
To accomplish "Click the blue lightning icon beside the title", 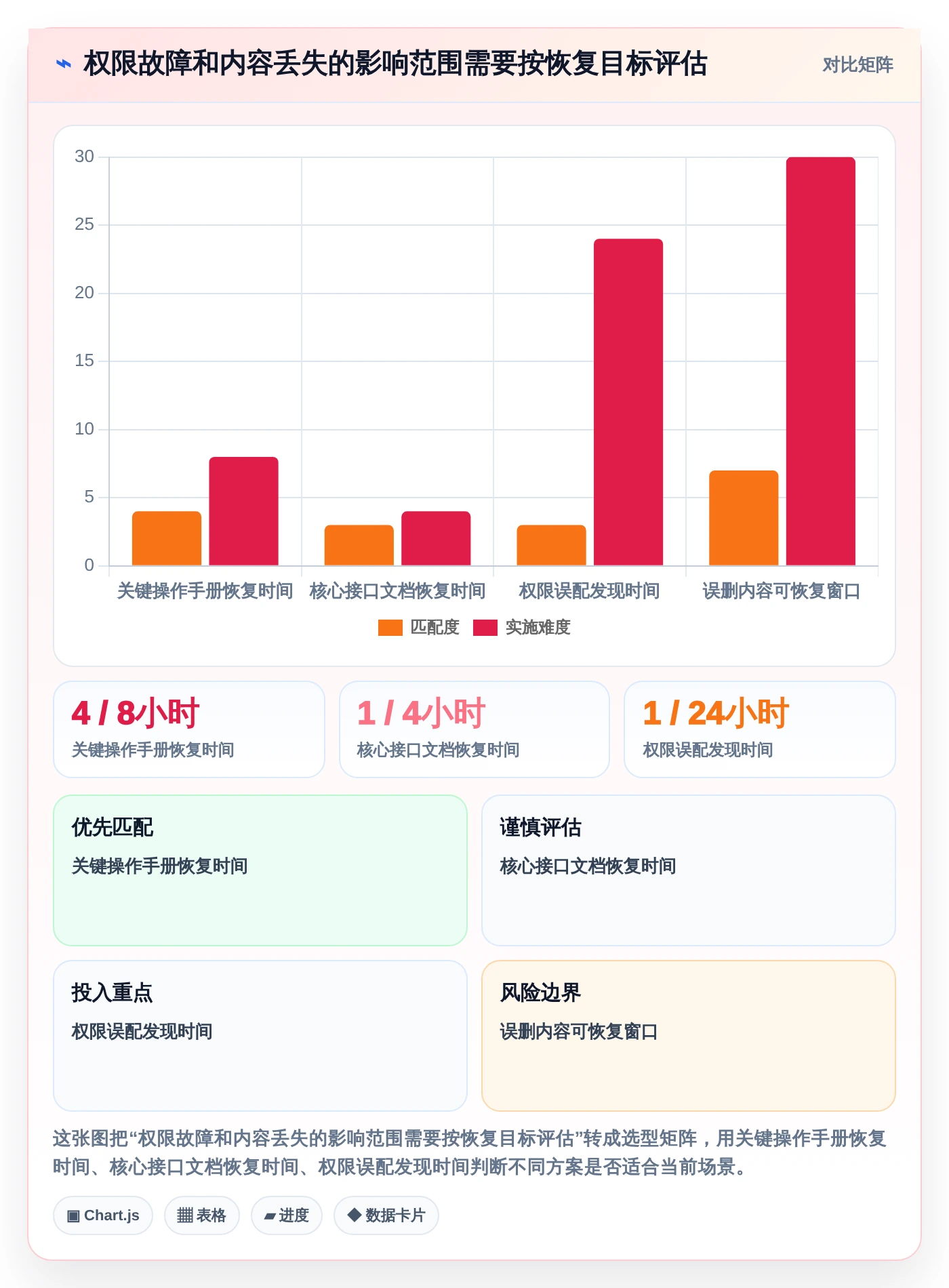I will (64, 64).
